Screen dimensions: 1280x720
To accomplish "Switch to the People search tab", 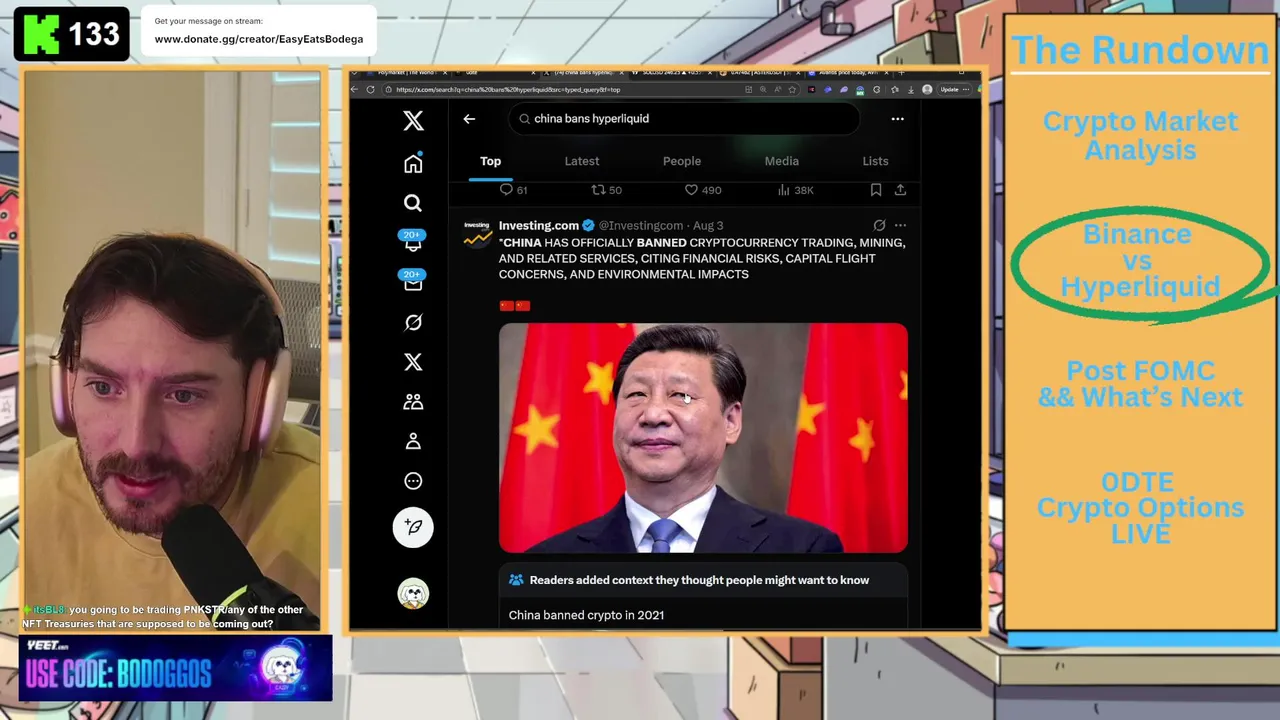I will [x=682, y=161].
